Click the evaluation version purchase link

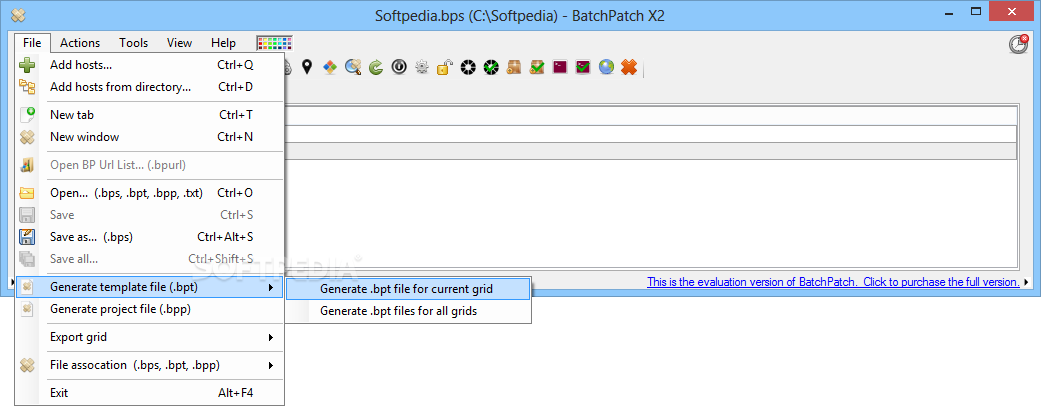(x=833, y=282)
